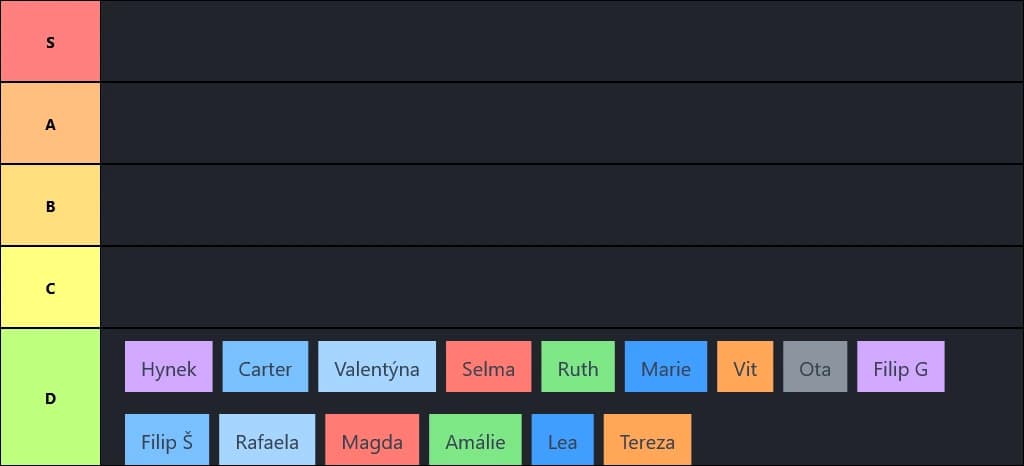Select the C tier label
The image size is (1024, 466).
tap(50, 288)
